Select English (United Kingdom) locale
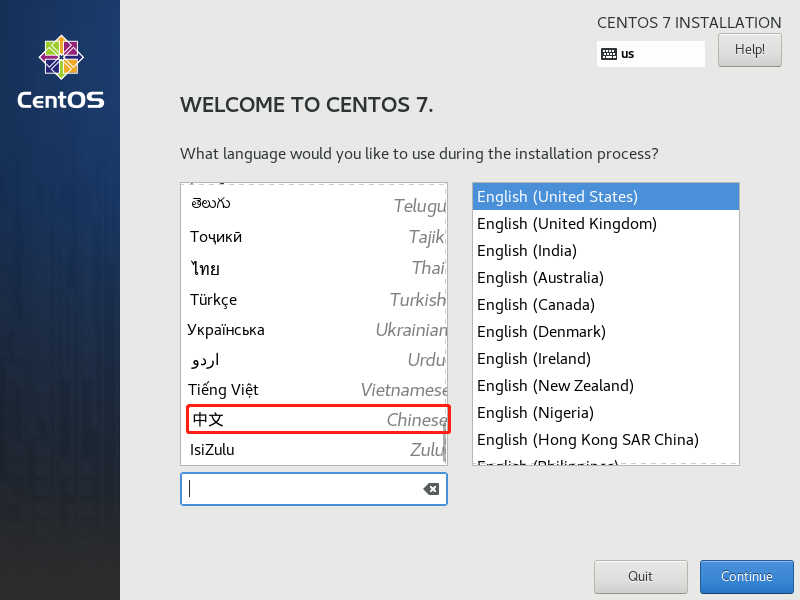Screen dimensions: 800x600 click(605, 224)
